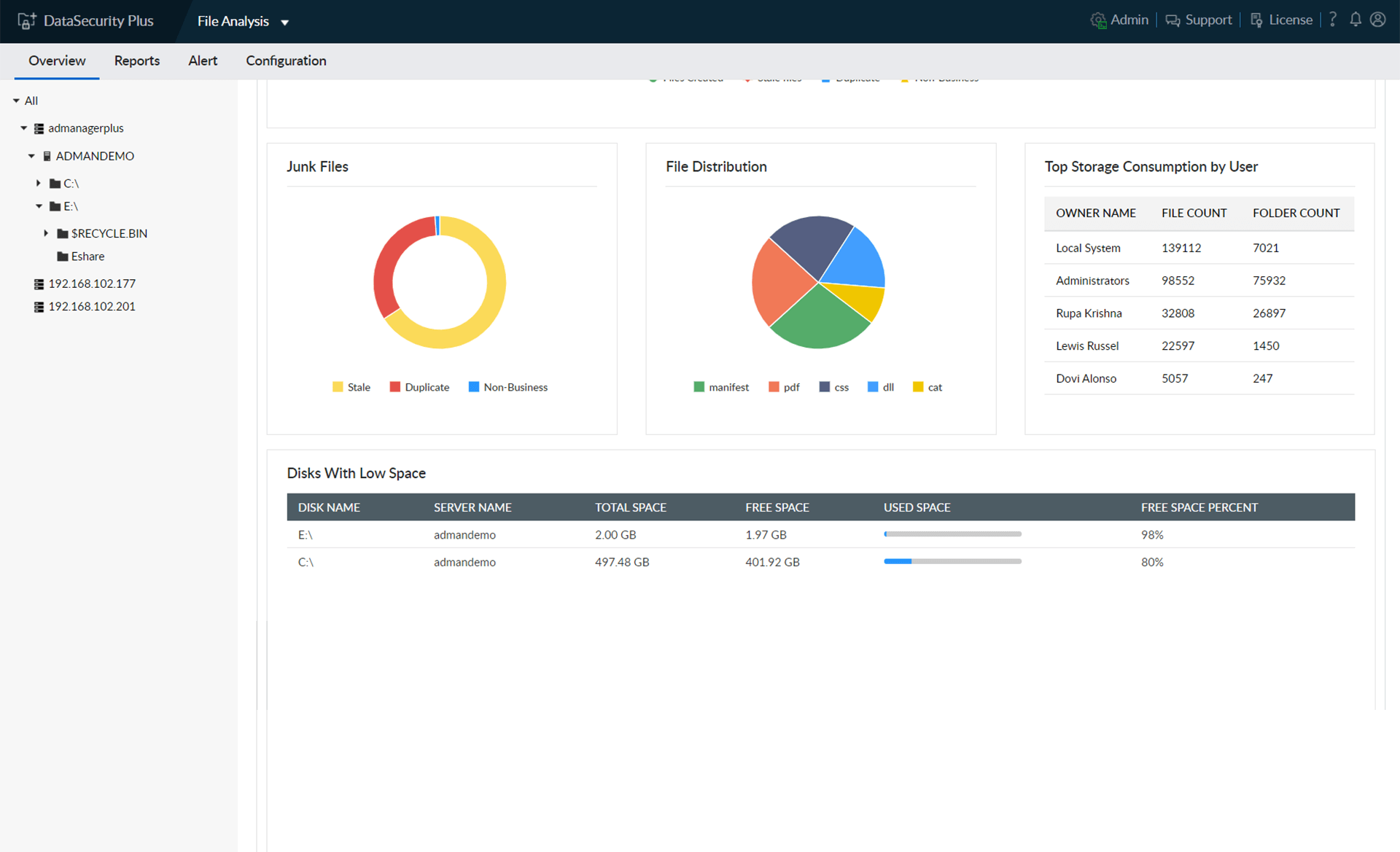1400x852 pixels.
Task: Open Admin settings via the gear icon
Action: (1098, 20)
